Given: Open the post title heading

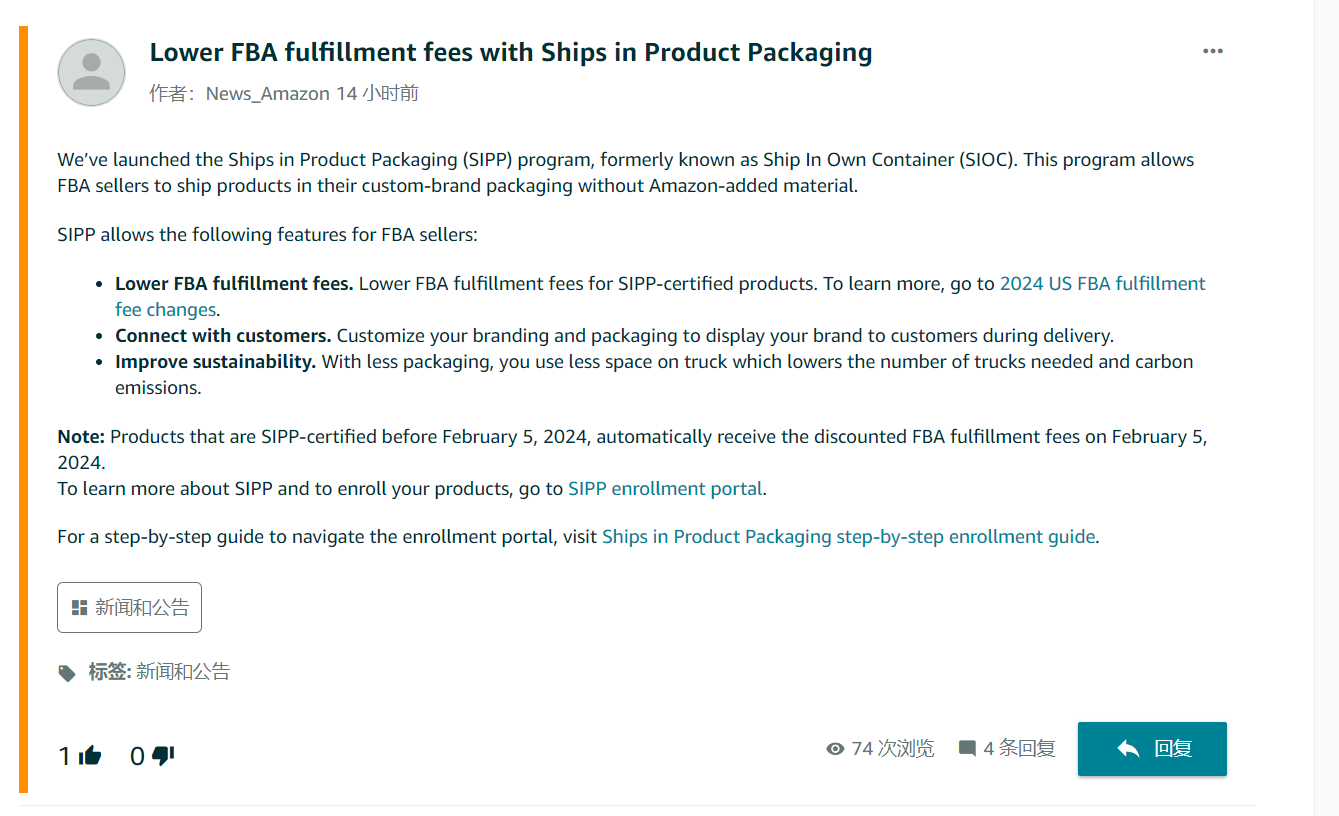Looking at the screenshot, I should click(510, 52).
